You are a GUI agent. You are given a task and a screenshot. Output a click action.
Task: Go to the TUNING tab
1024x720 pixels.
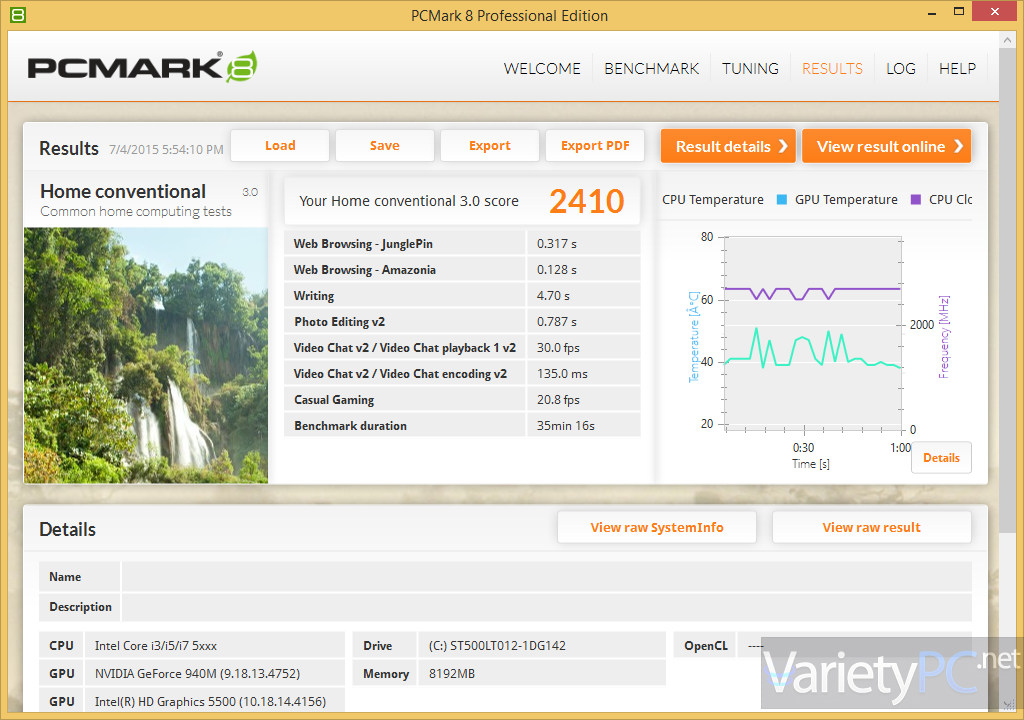click(750, 69)
